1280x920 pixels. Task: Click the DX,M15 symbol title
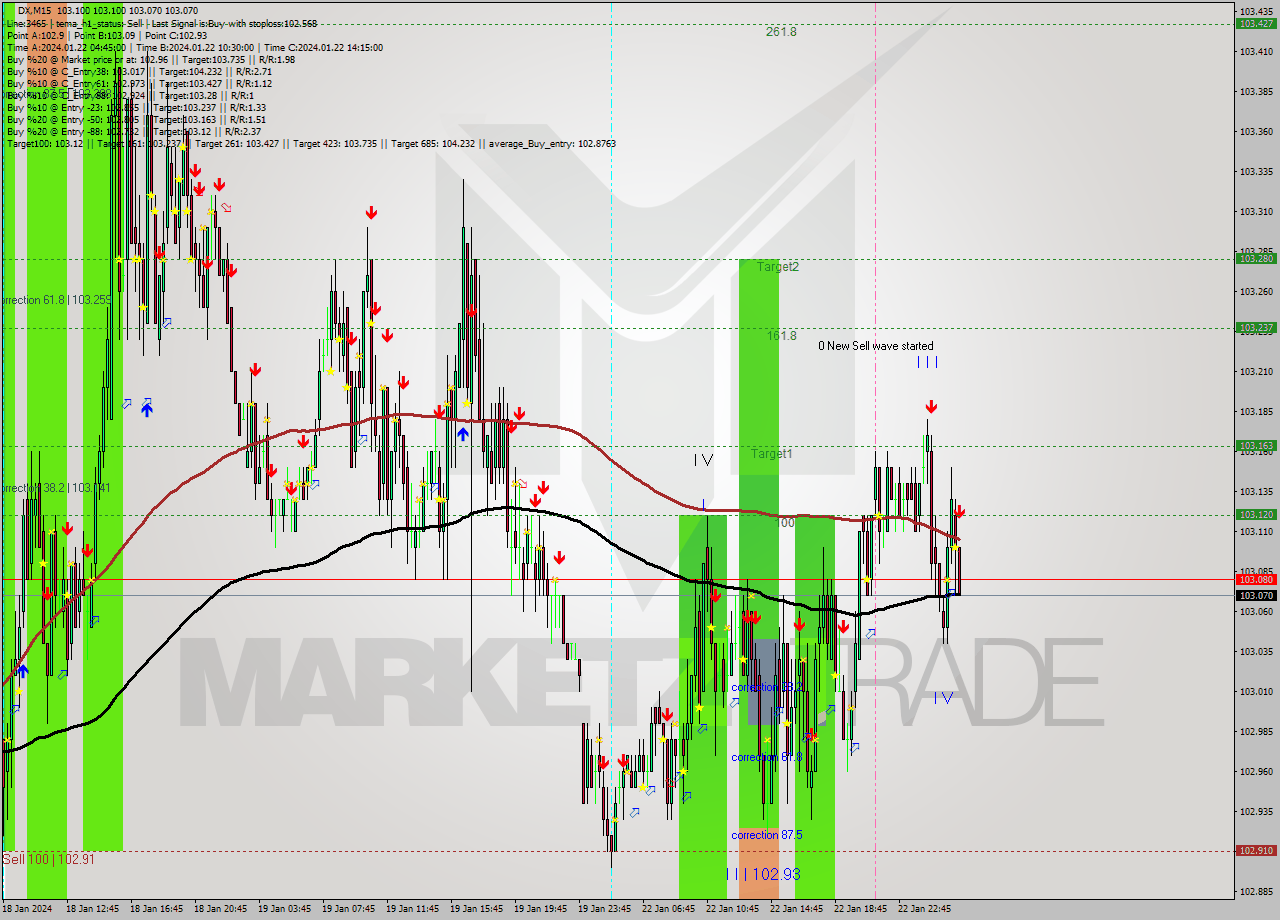(36, 10)
